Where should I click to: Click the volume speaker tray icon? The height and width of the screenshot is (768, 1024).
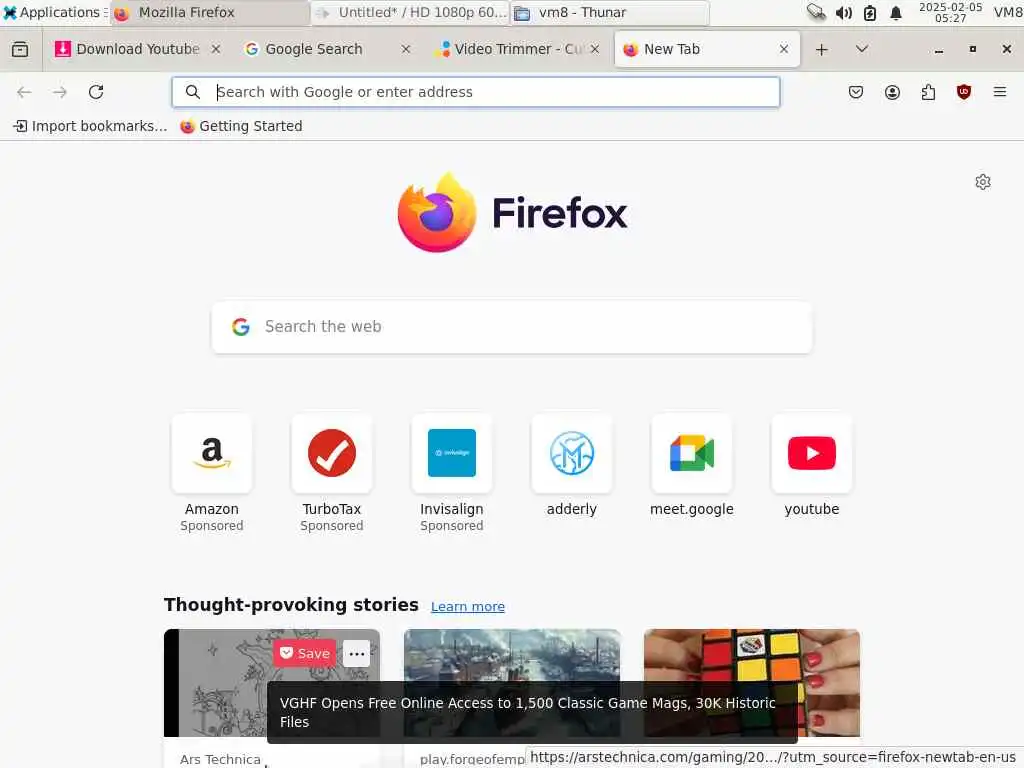[x=844, y=12]
